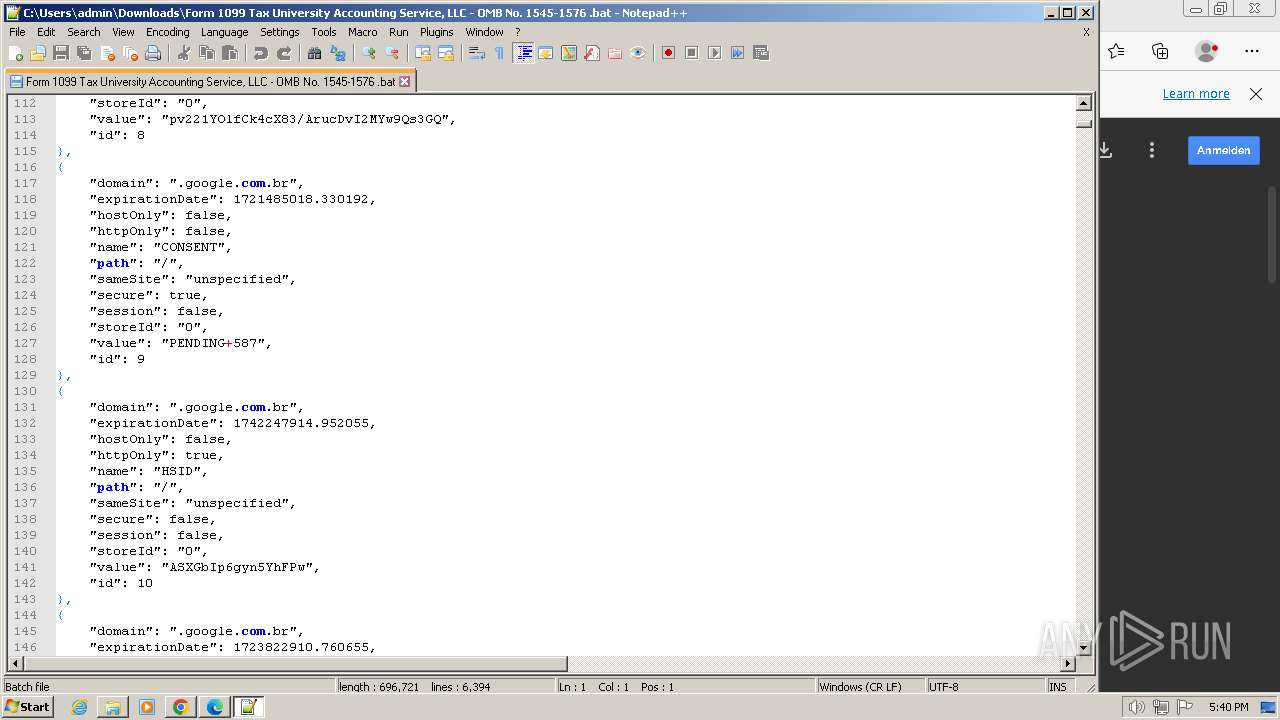1280x720 pixels.
Task: Click the Copy toolbar icon
Action: point(207,53)
